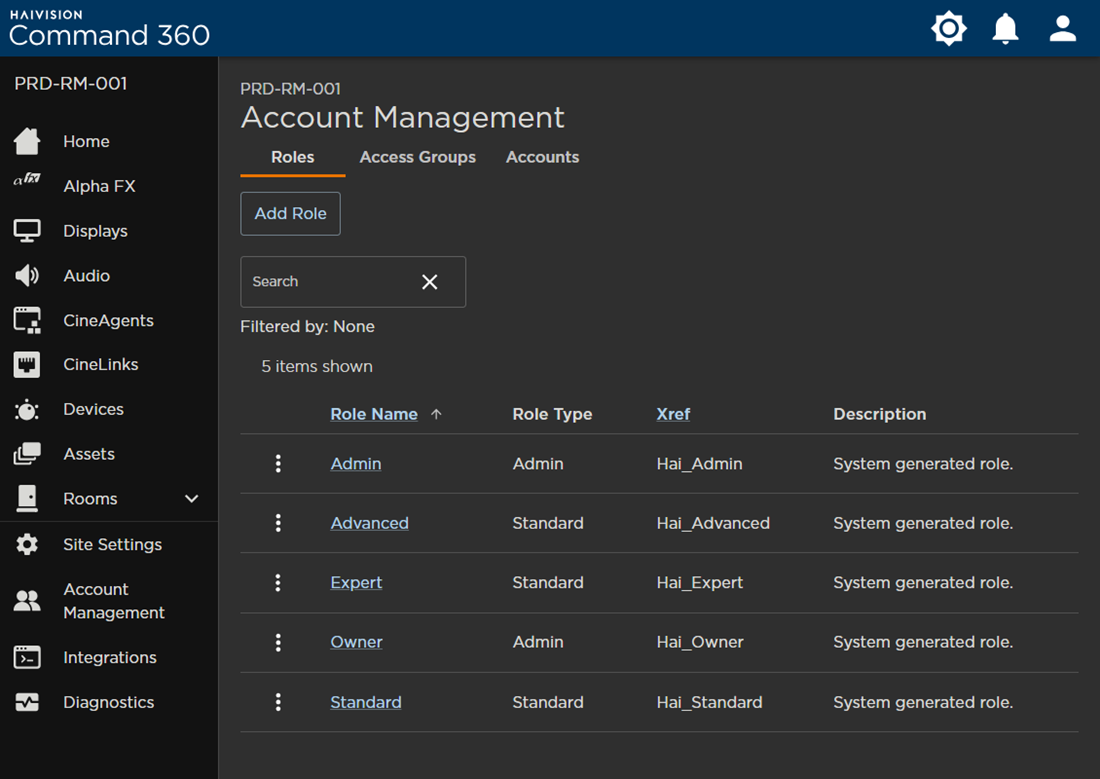The image size is (1100, 779).
Task: Click the CineLinks port icon
Action: pyautogui.click(x=27, y=364)
